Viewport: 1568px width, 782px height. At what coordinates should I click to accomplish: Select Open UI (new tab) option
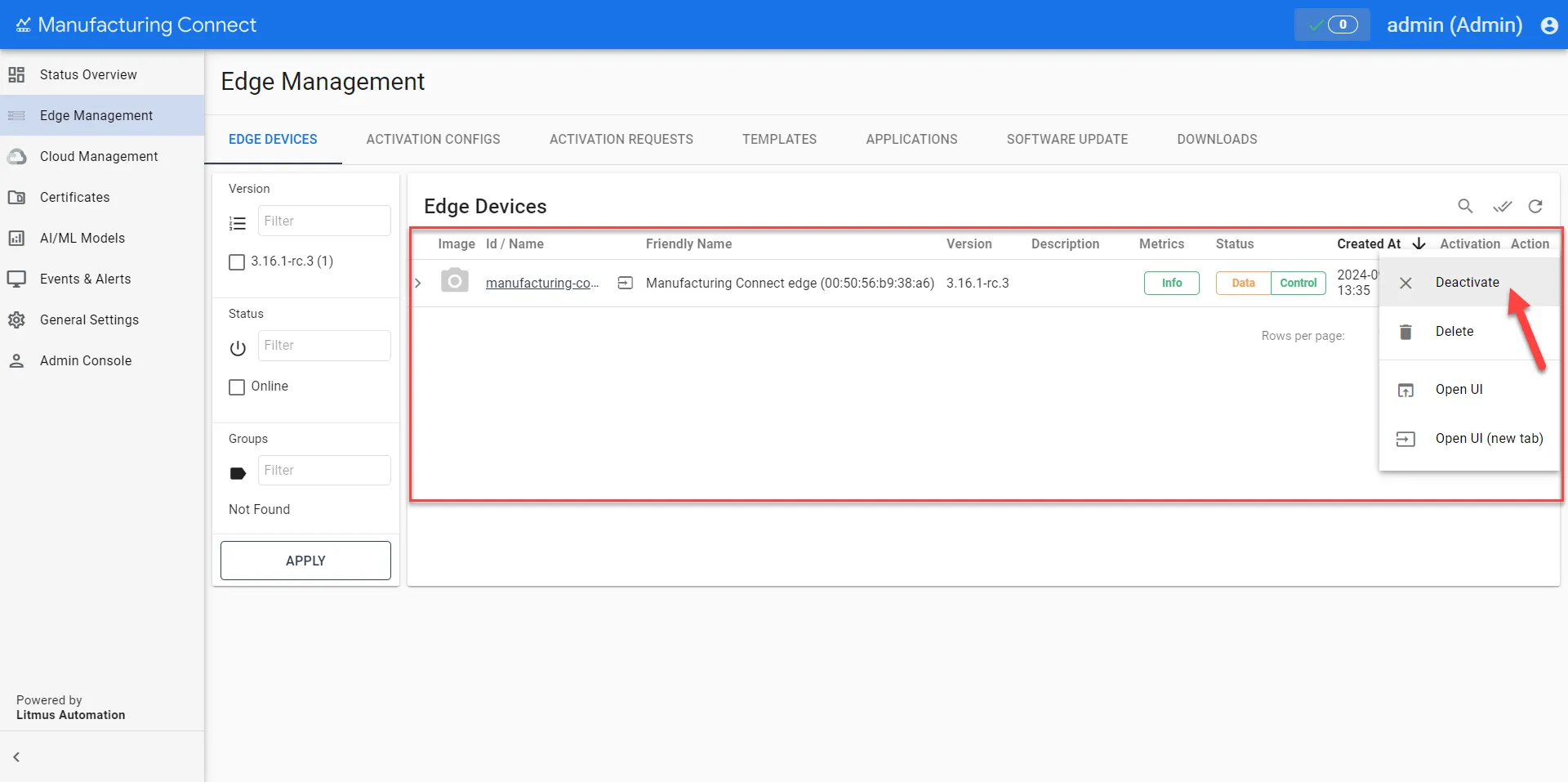pyautogui.click(x=1469, y=438)
